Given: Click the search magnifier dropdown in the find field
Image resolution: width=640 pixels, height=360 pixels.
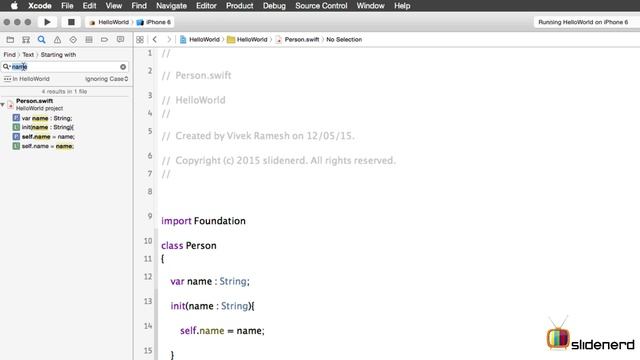Looking at the screenshot, I should 6,67.
